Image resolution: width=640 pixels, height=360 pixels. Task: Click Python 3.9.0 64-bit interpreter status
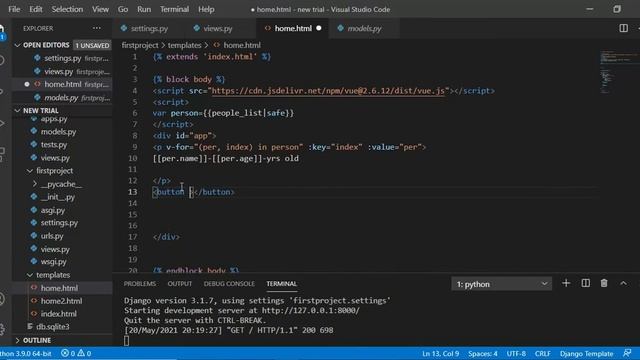[x=26, y=353]
